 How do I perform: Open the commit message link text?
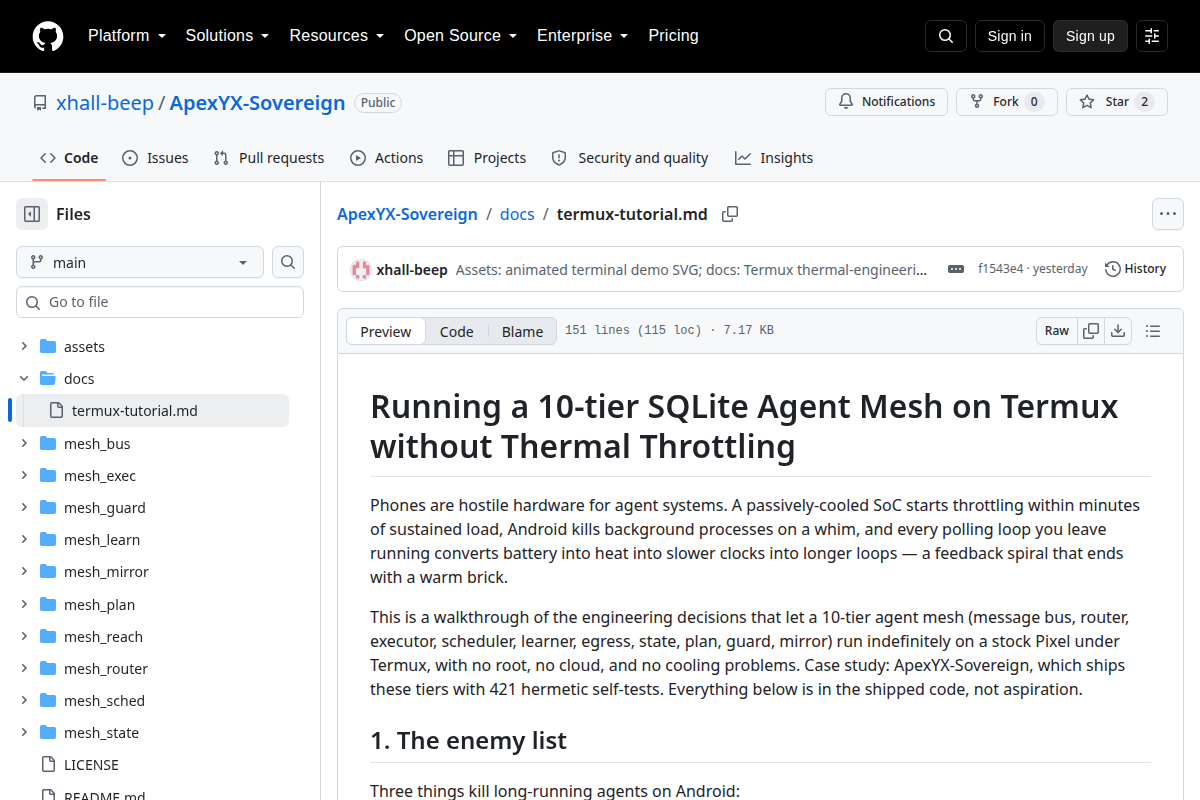pyautogui.click(x=691, y=269)
